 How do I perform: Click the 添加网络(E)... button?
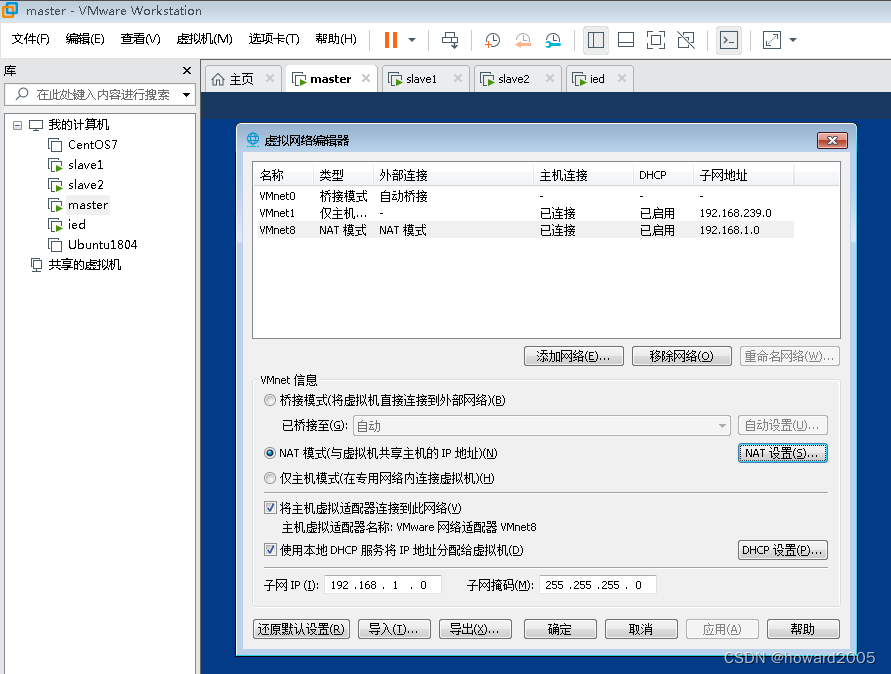(573, 356)
